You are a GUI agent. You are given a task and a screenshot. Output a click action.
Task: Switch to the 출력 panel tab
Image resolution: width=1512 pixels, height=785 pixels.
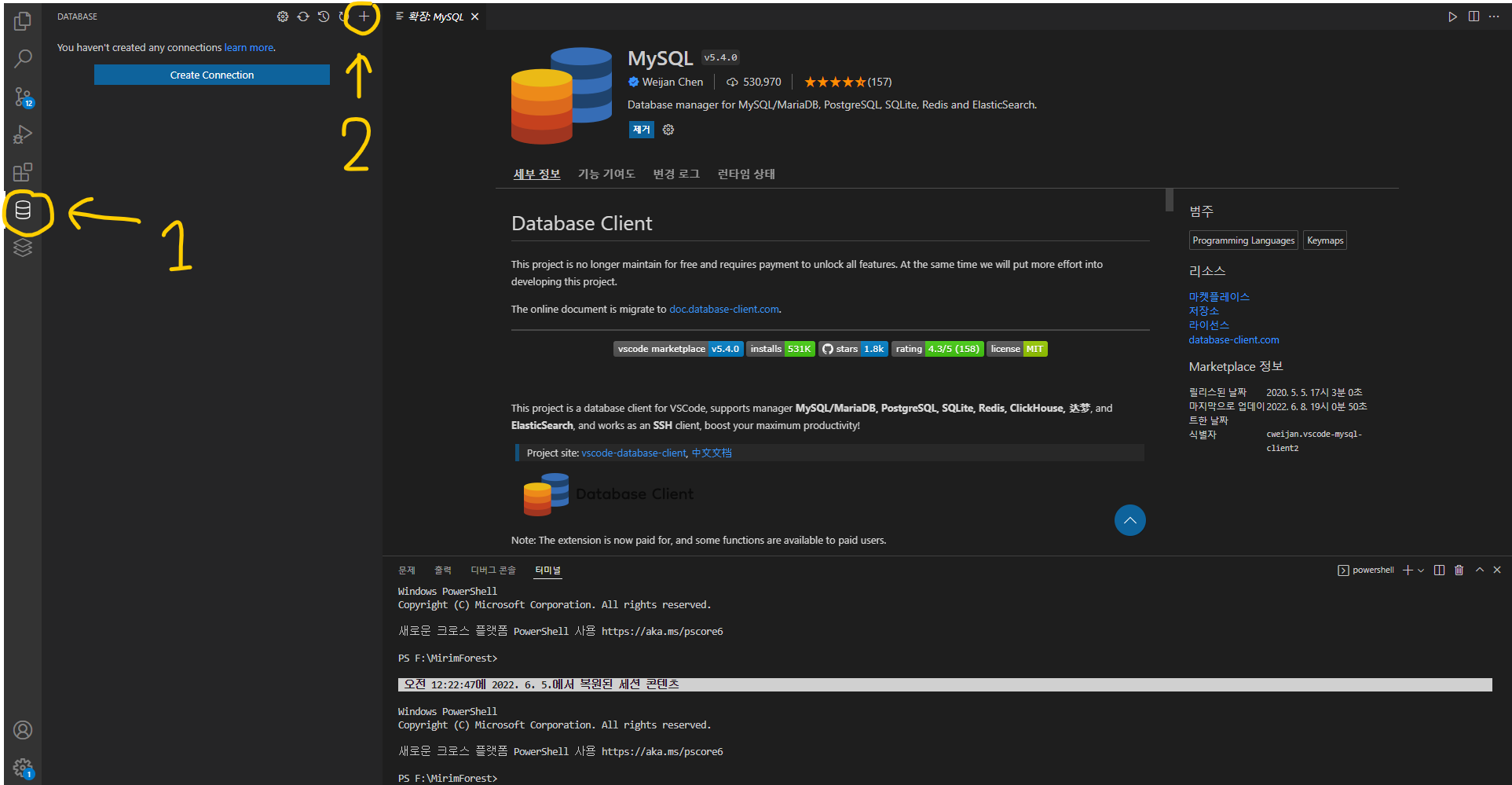pos(443,570)
